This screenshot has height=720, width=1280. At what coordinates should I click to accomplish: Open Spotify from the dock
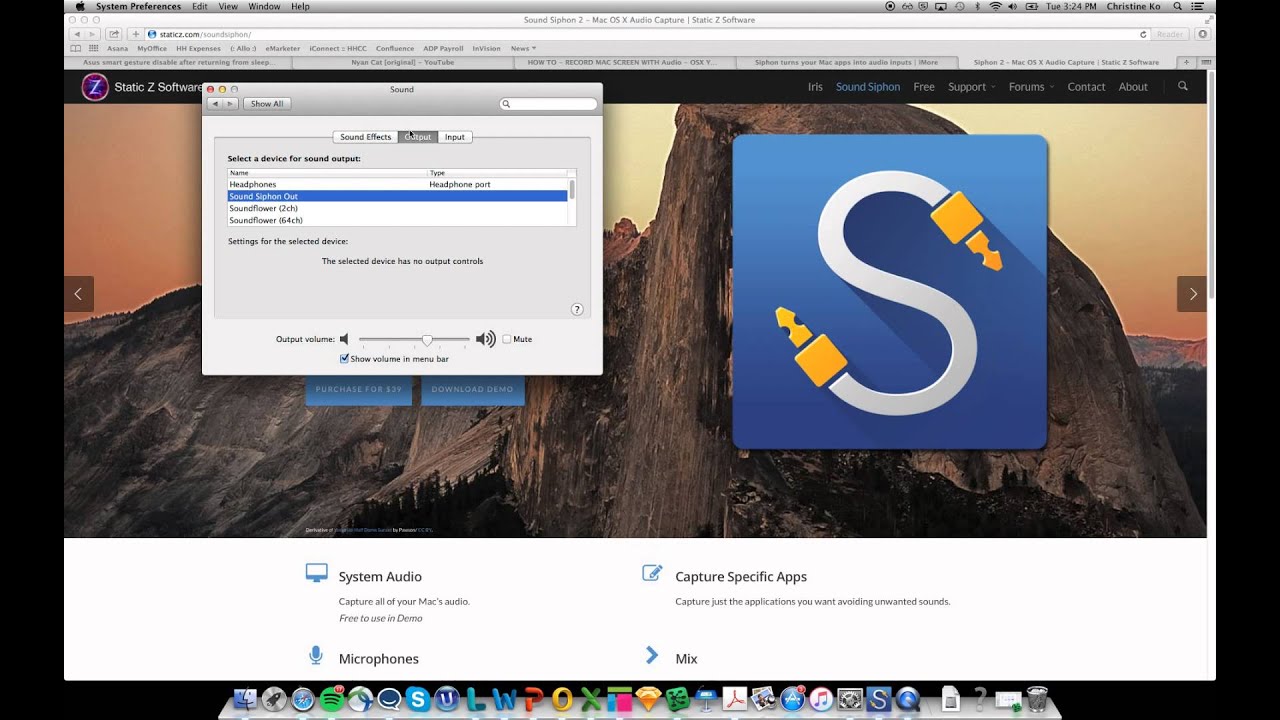coord(333,699)
